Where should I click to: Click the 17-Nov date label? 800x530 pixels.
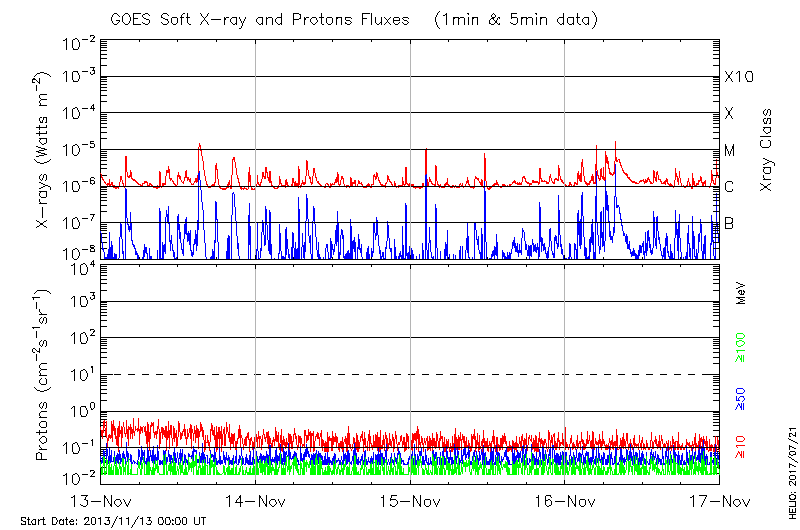click(718, 500)
